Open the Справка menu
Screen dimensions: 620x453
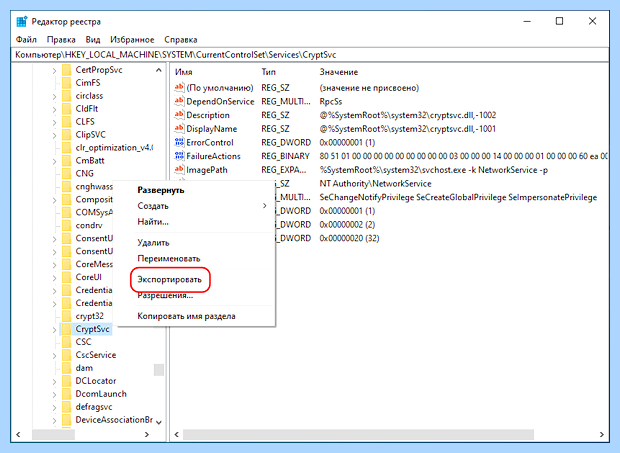pyautogui.click(x=181, y=40)
